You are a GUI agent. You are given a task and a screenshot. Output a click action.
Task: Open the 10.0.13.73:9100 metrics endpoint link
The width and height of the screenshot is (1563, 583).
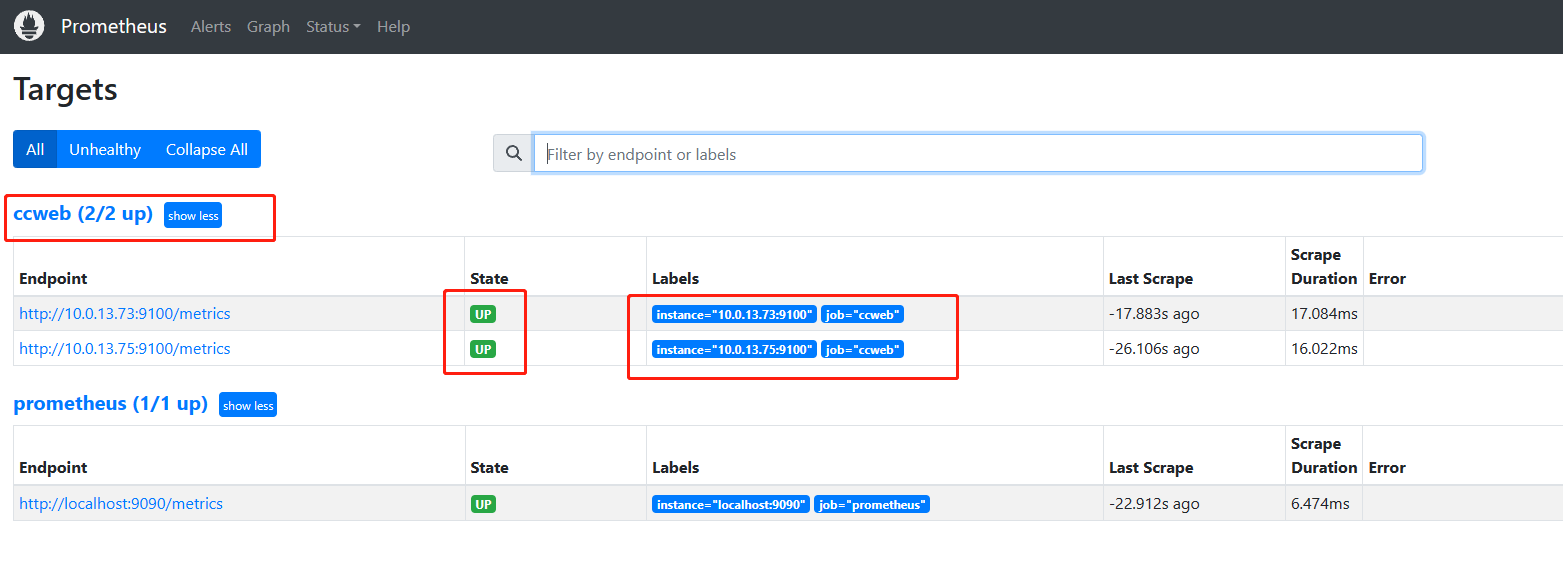(x=125, y=314)
